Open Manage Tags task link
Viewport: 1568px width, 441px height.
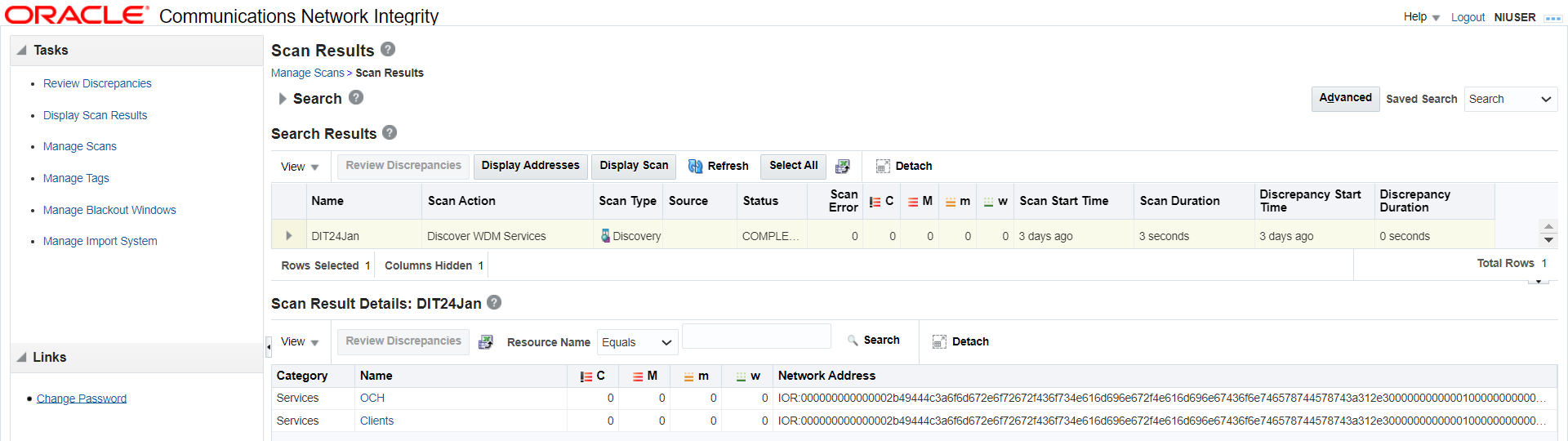(x=76, y=178)
